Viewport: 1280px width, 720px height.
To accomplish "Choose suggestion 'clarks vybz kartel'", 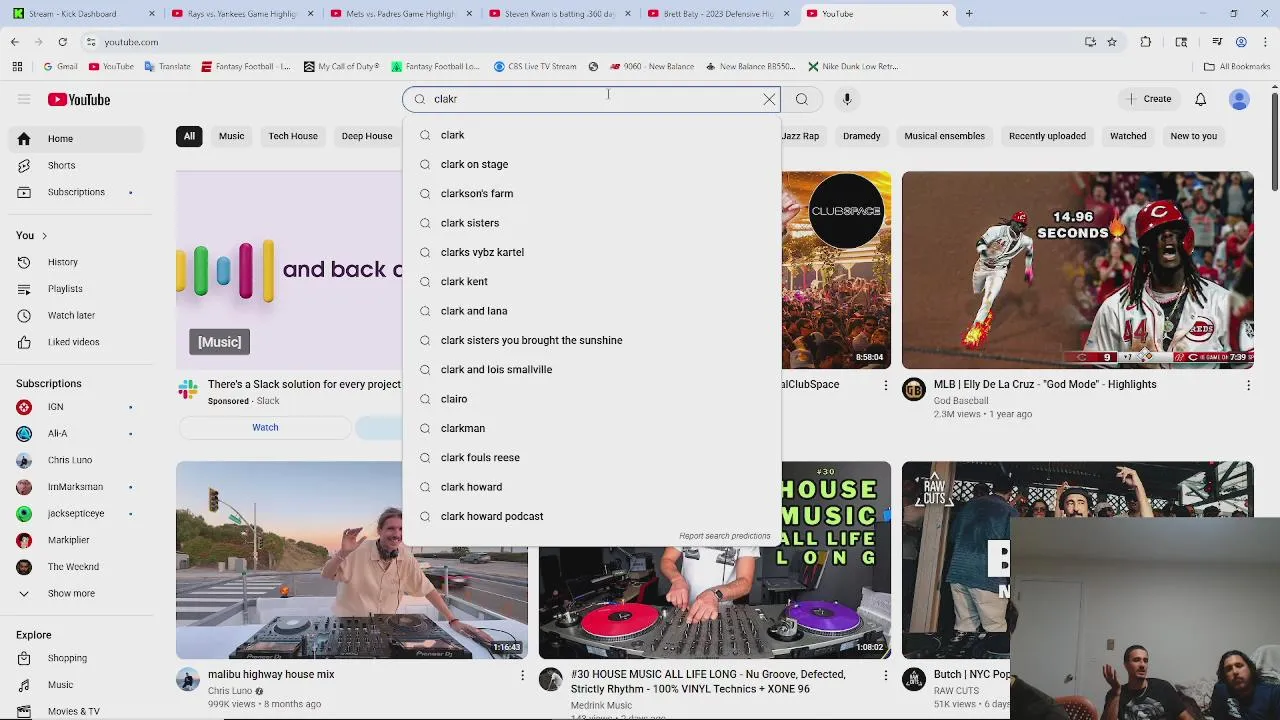I will point(592,252).
